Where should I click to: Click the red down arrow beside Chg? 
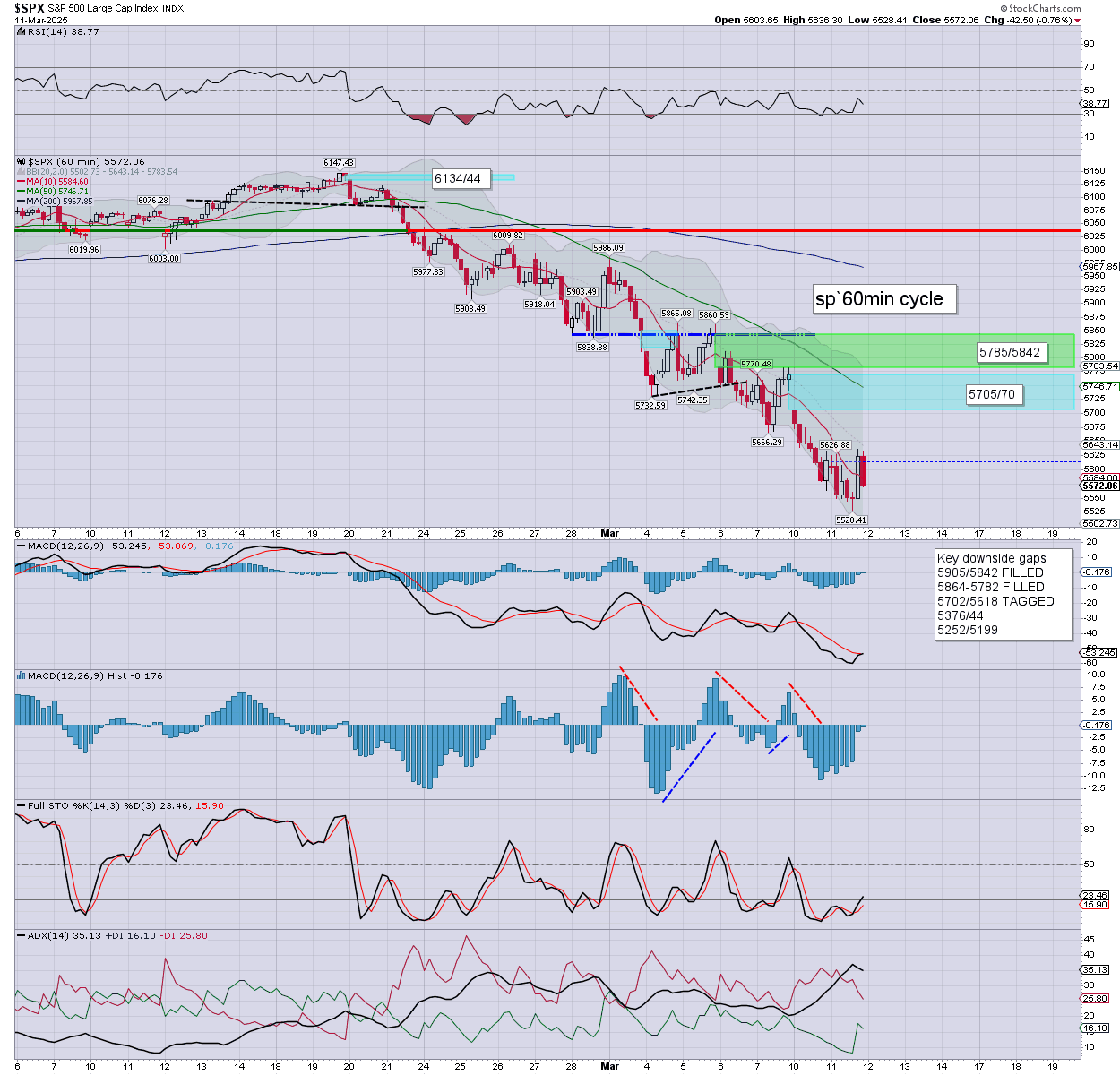pos(1077,20)
